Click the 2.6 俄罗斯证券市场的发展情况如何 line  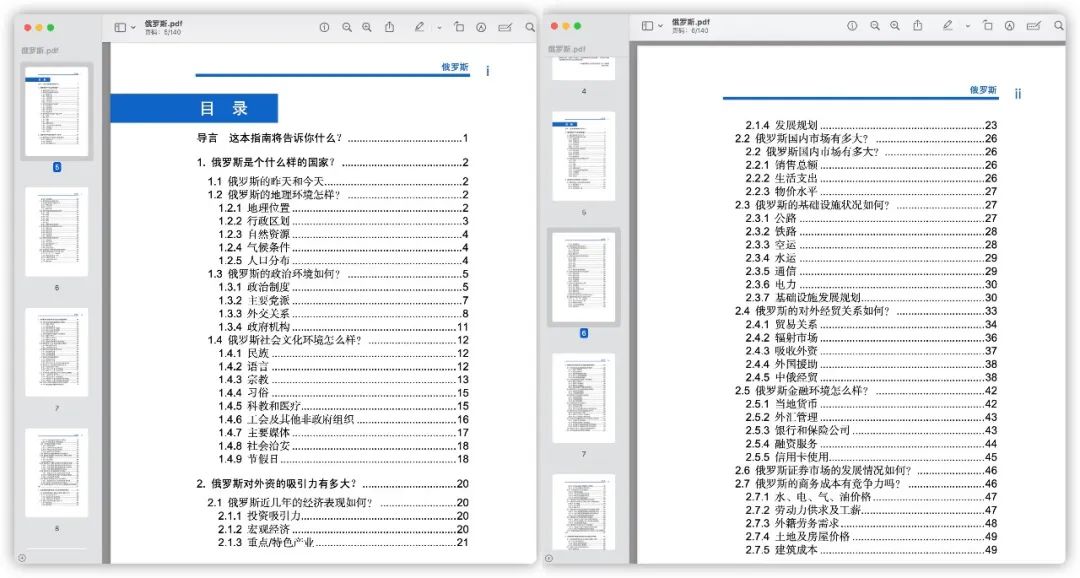pyautogui.click(x=866, y=471)
